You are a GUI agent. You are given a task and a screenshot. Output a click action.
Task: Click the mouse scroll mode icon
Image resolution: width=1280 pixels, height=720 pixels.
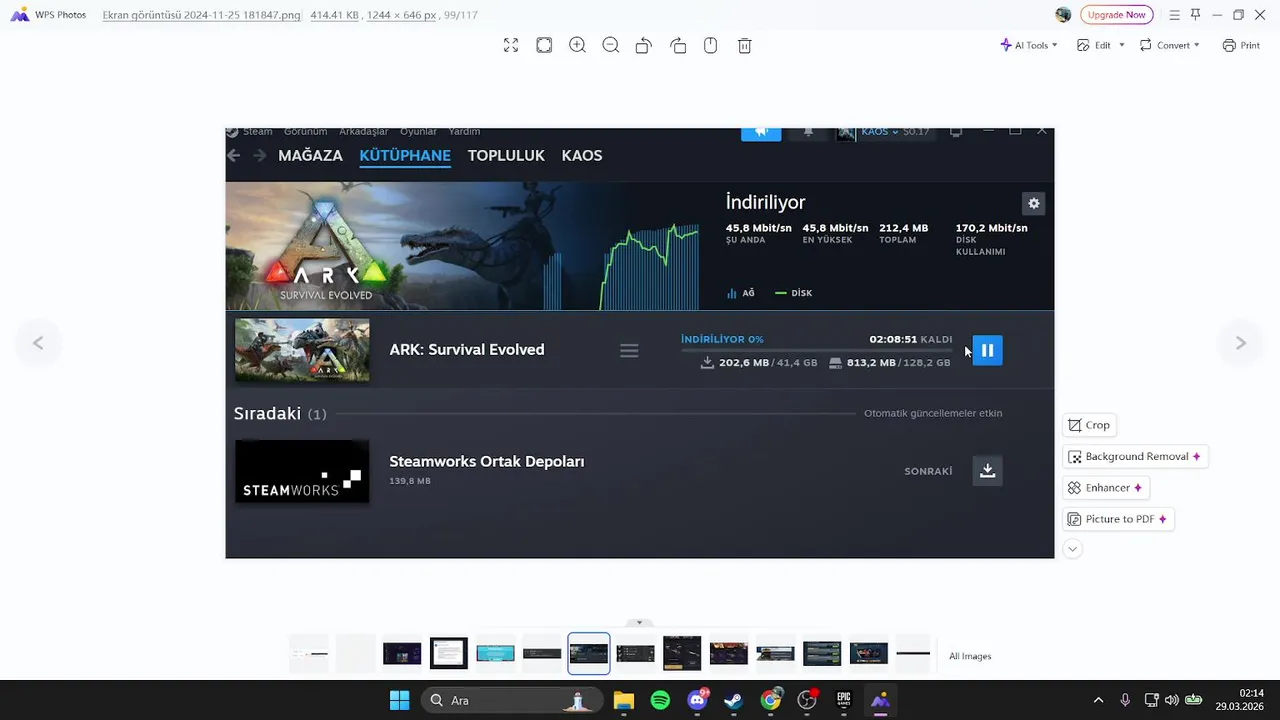pyautogui.click(x=711, y=45)
